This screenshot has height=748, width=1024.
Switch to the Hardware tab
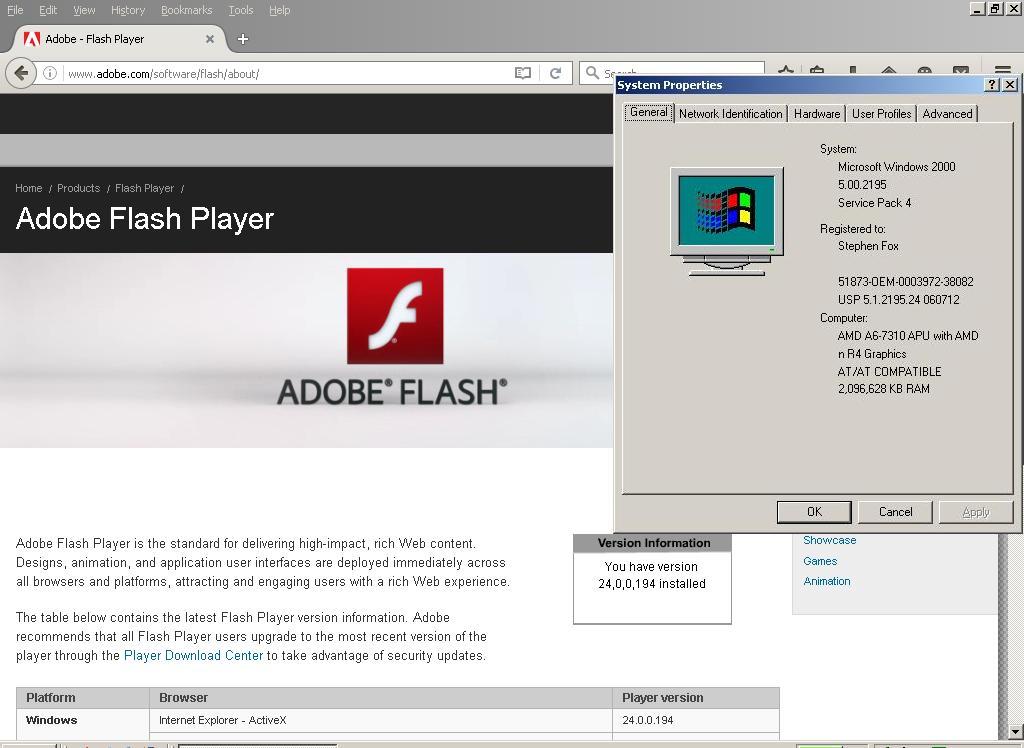817,114
